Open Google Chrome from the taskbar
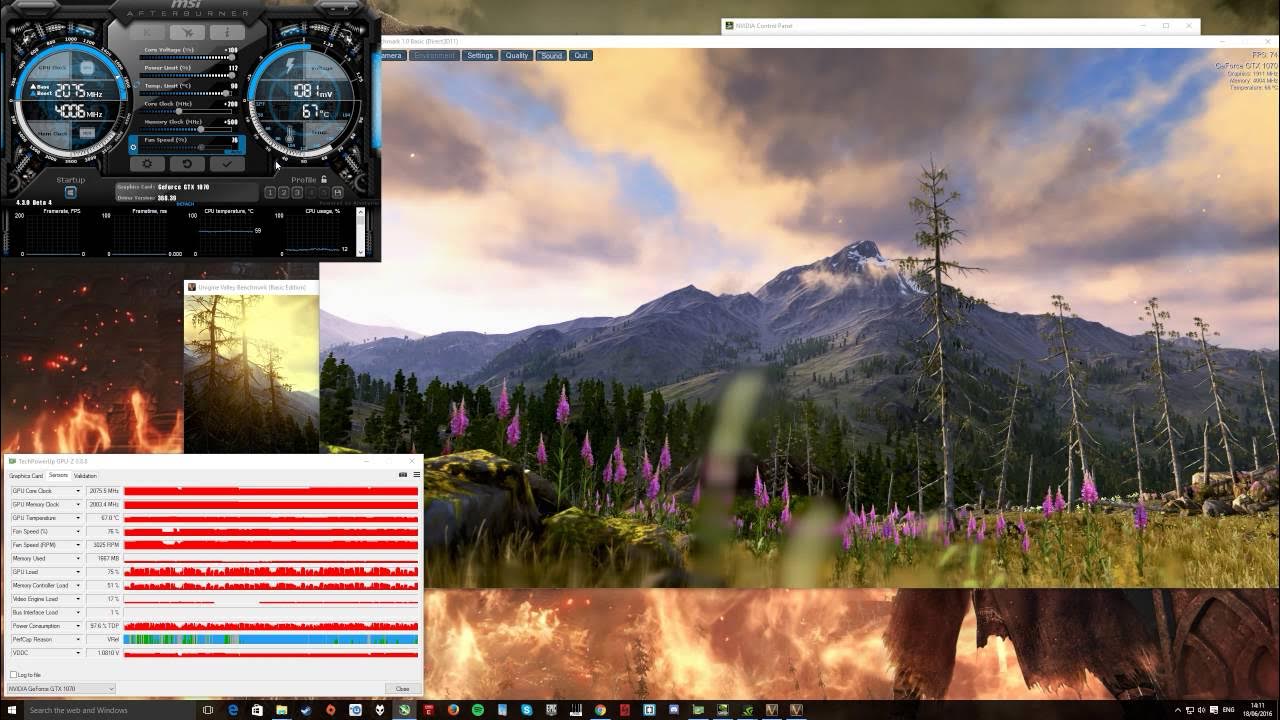 coord(600,710)
